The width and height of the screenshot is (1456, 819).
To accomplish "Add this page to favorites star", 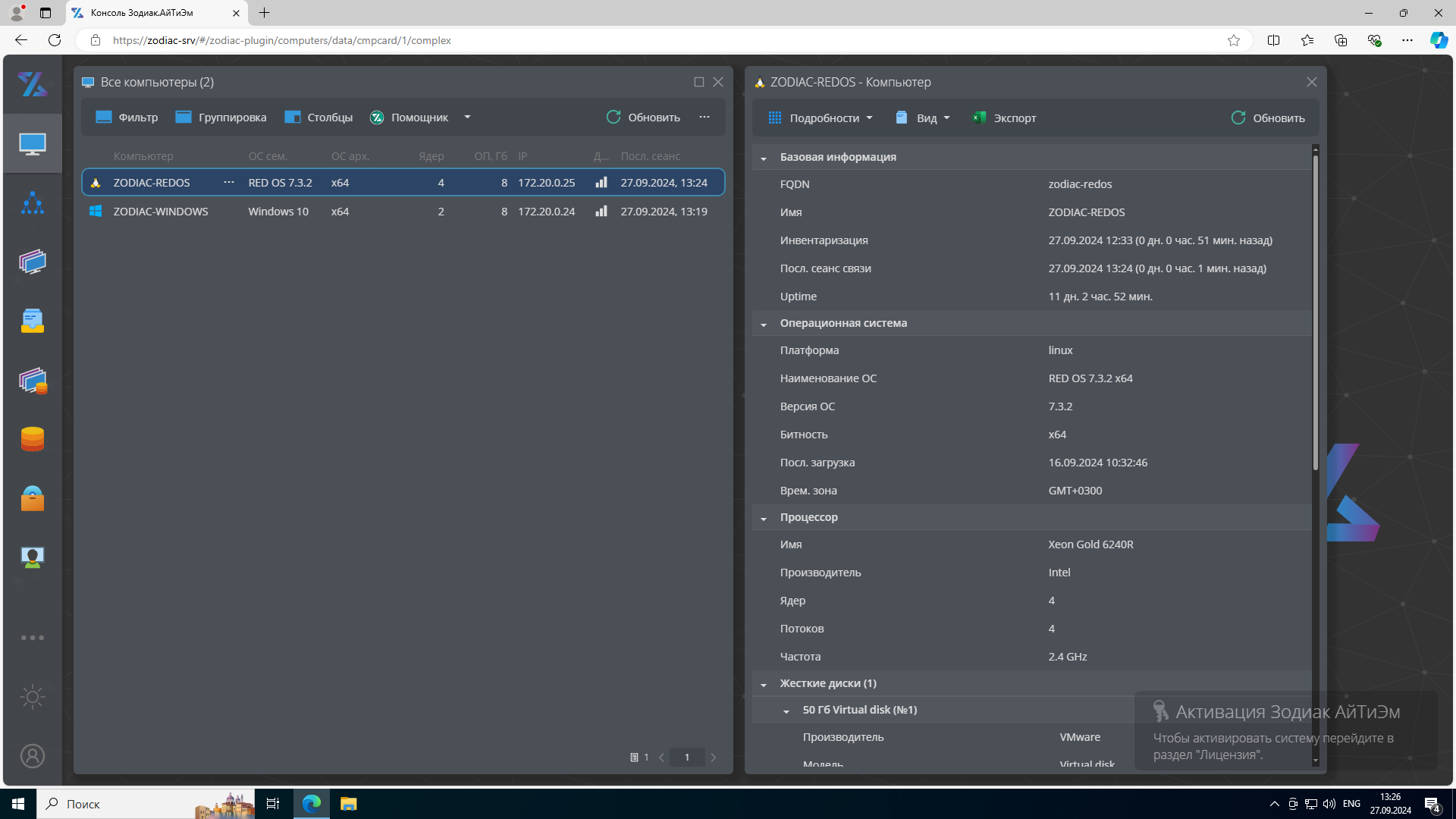I will click(1234, 40).
